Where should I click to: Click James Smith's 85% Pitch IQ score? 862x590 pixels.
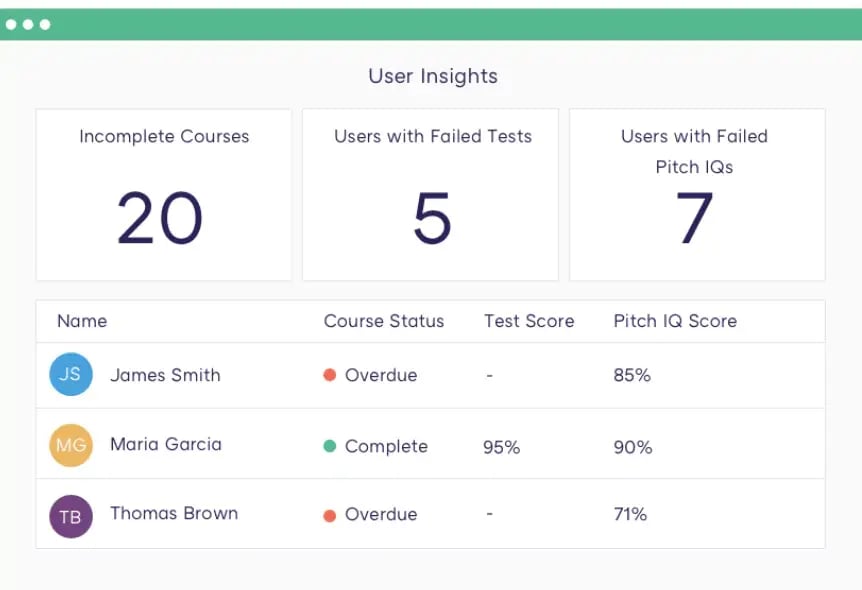(632, 376)
